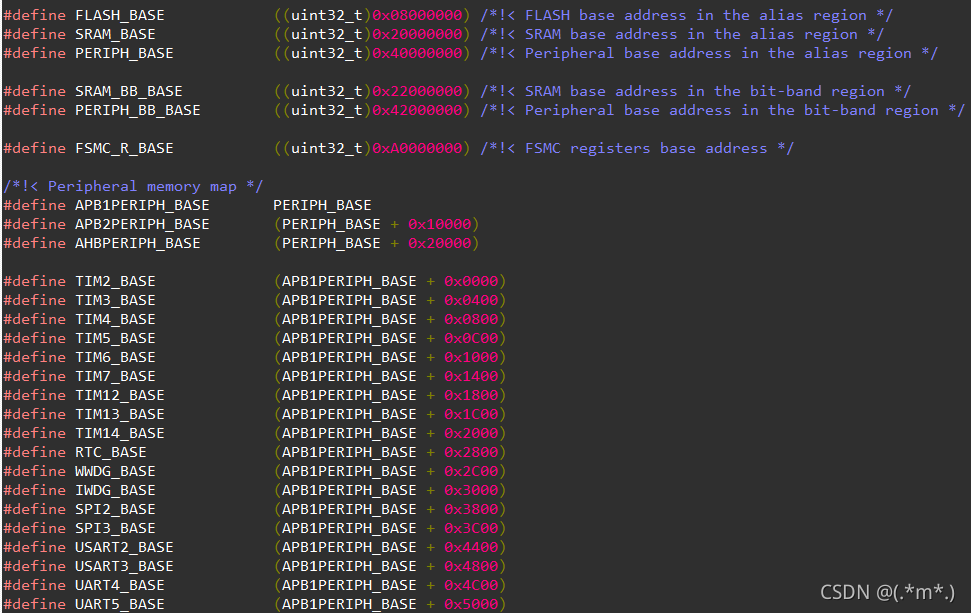This screenshot has width=971, height=613.
Task: Click offset 0x1C00 on TIM13 line
Action: click(471, 414)
